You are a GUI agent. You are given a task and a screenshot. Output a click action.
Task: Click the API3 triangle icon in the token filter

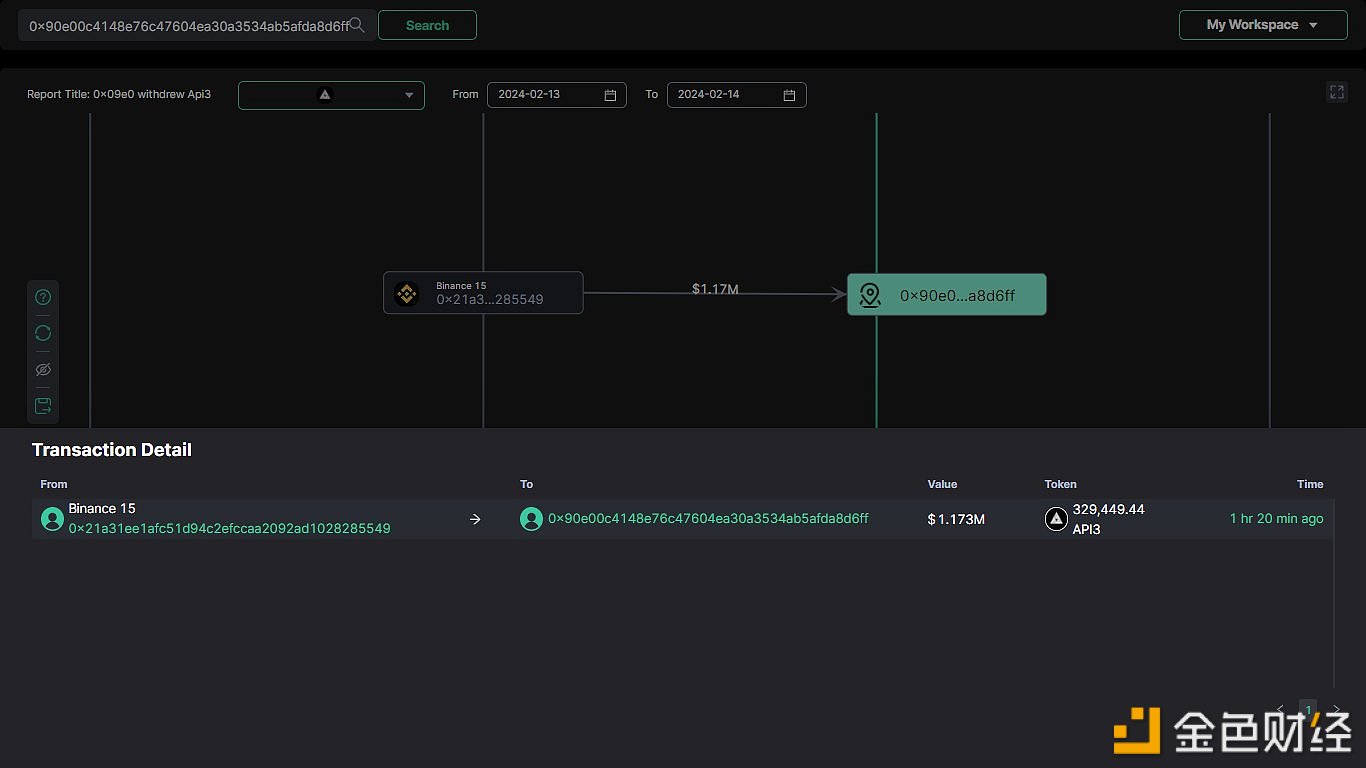(324, 95)
